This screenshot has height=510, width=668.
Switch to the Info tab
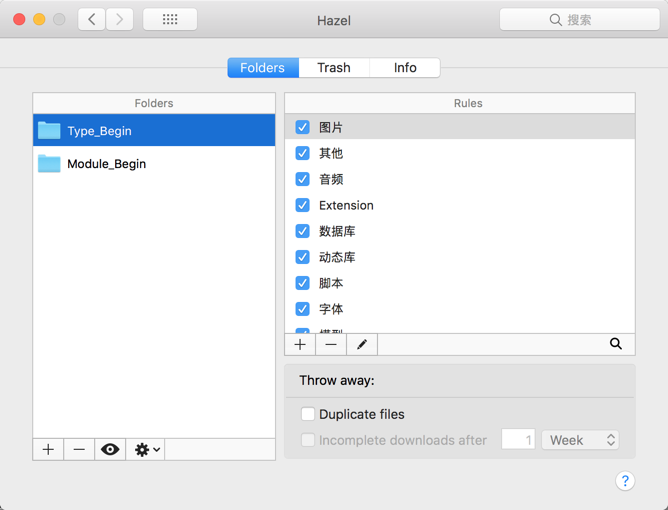(405, 68)
